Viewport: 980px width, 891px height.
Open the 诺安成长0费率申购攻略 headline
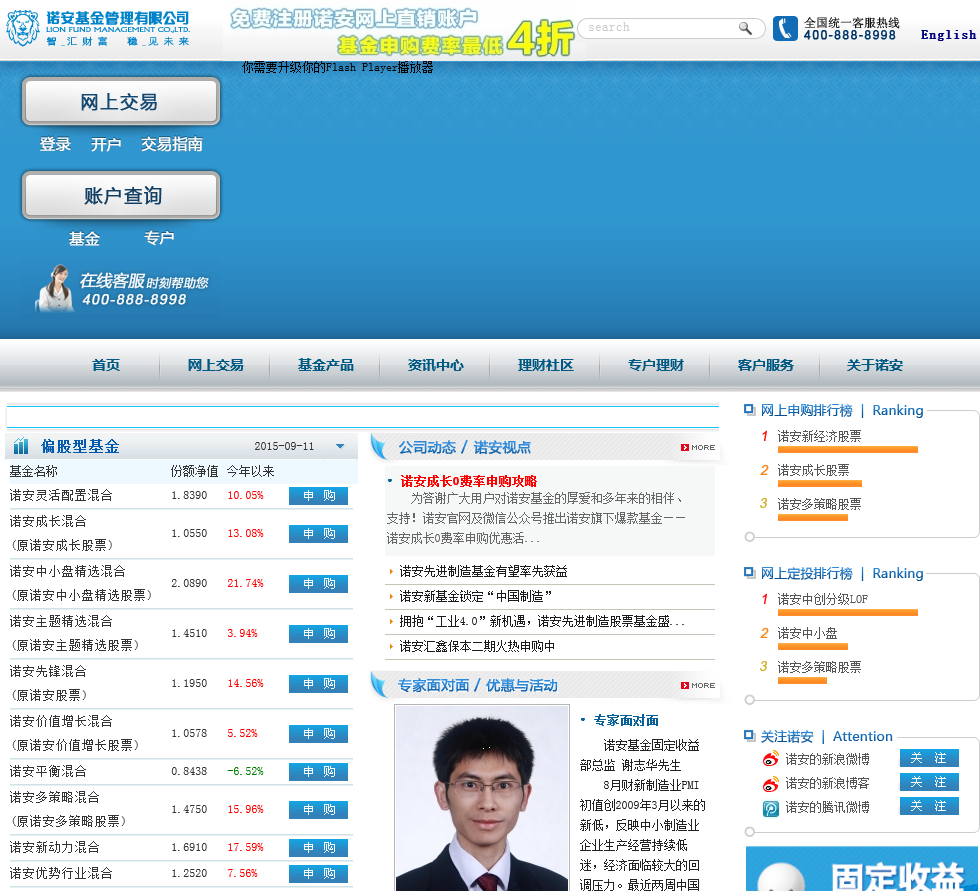tap(469, 481)
